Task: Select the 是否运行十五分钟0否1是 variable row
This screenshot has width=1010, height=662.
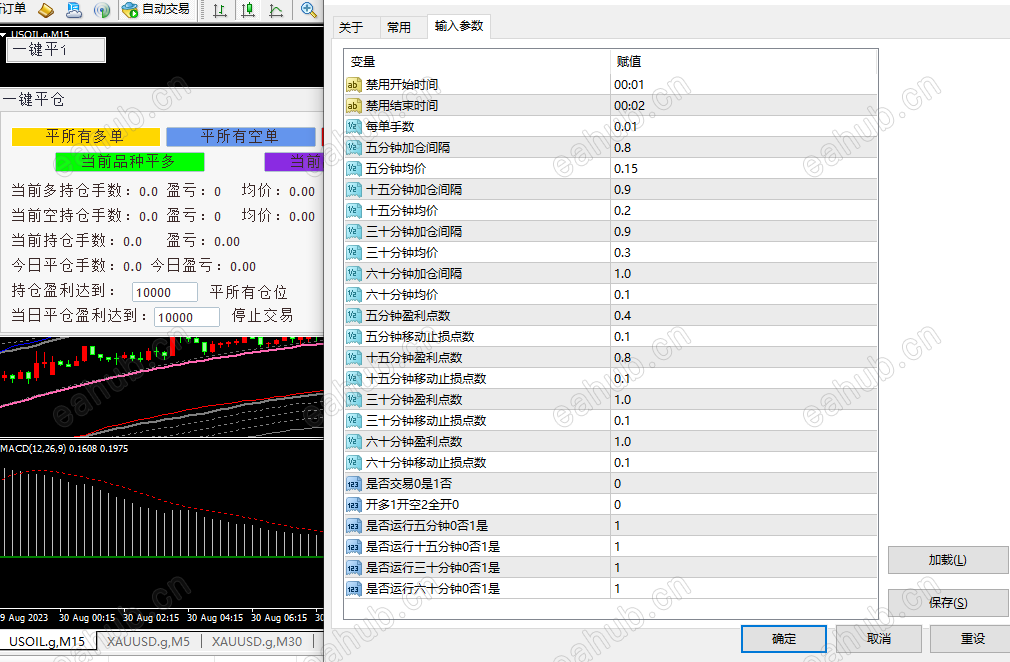Action: coord(611,547)
